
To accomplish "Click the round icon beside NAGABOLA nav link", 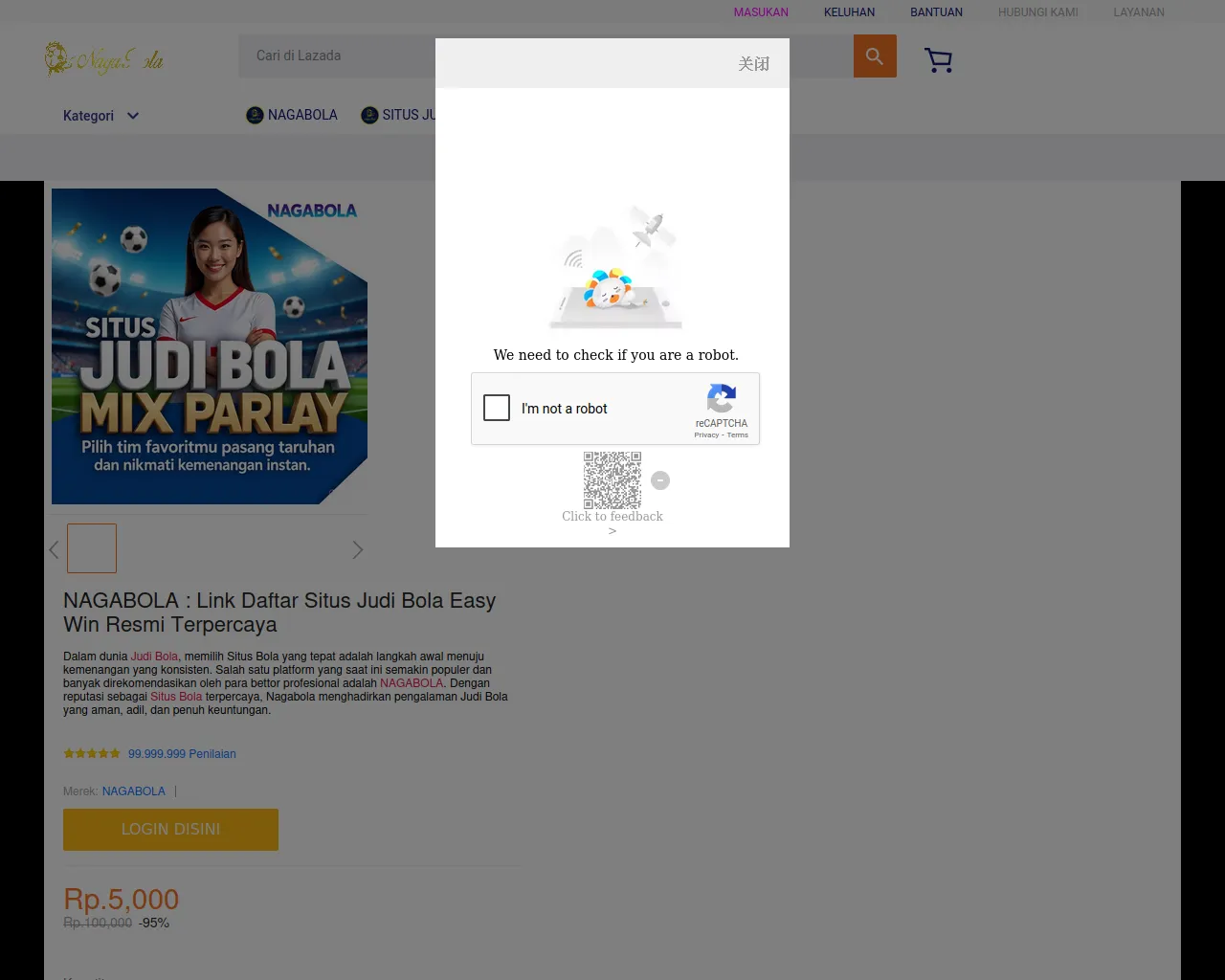I will tap(255, 115).
